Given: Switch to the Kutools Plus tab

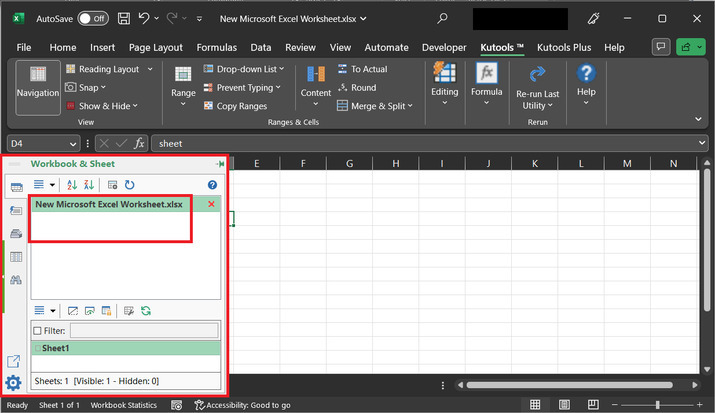Looking at the screenshot, I should pos(566,47).
